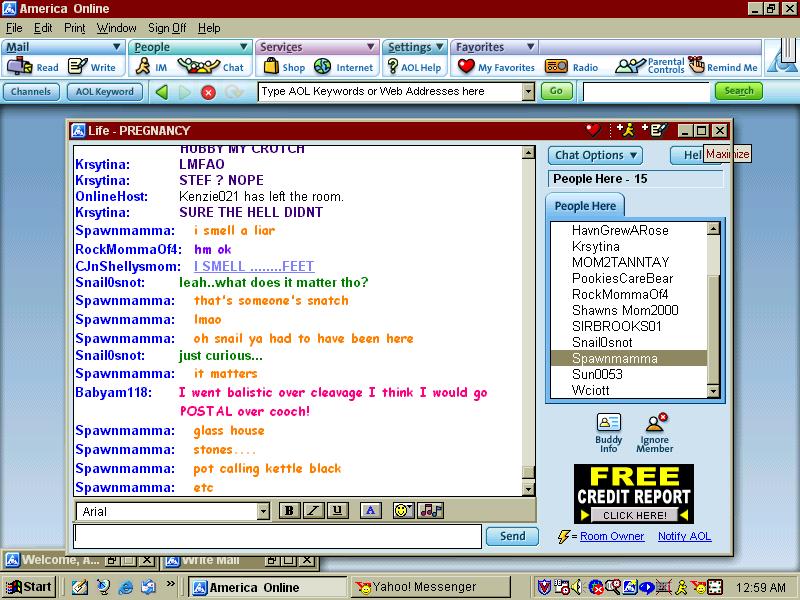
Task: Click the Channels button
Action: click(x=31, y=92)
